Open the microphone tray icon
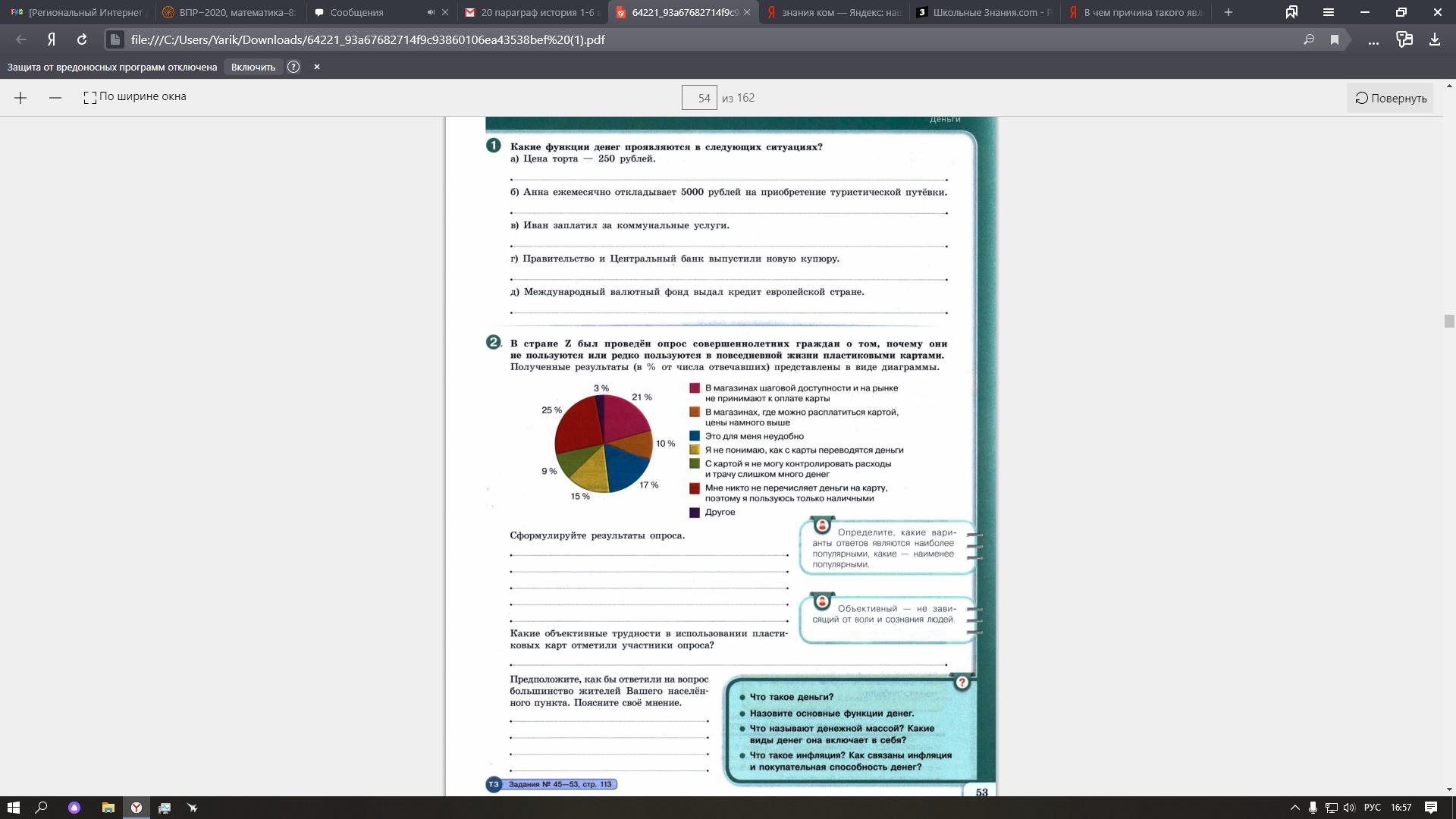 click(1313, 808)
